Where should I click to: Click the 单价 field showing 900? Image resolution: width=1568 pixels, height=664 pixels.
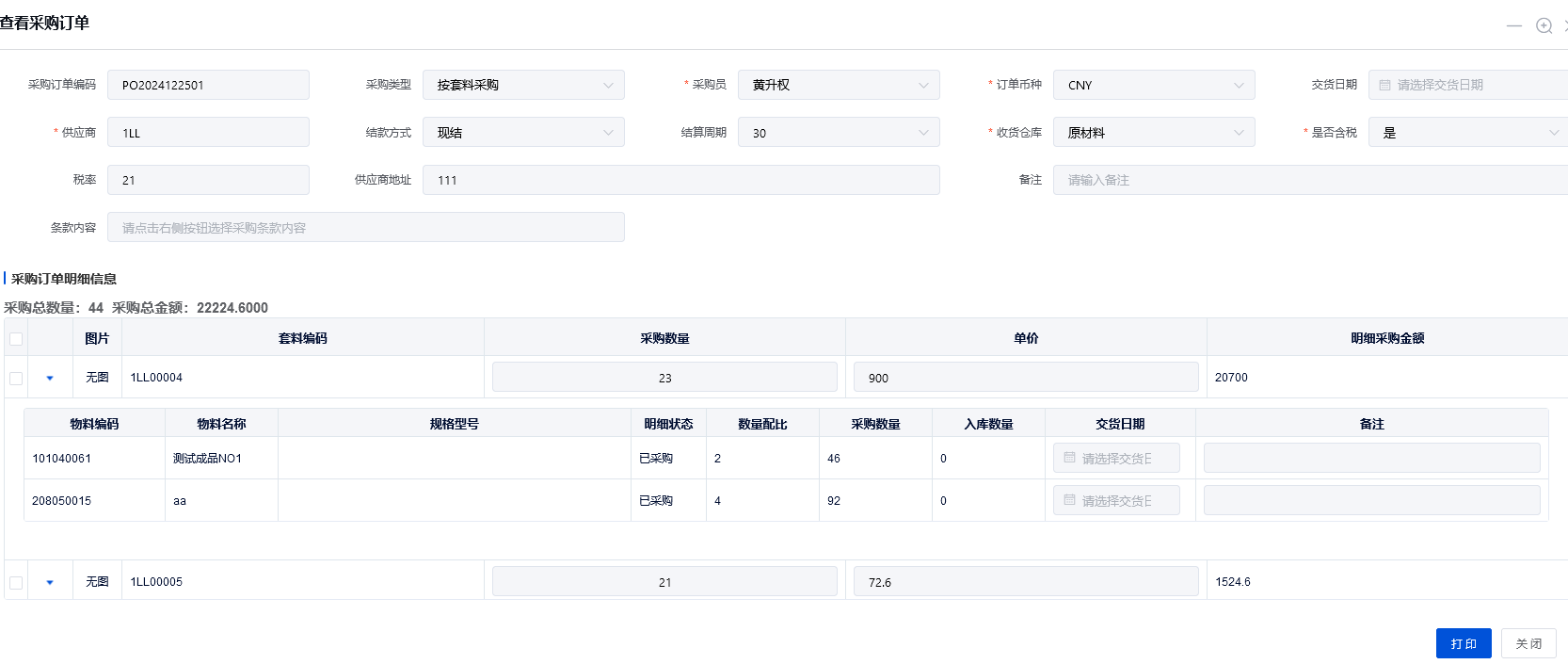1025,378
